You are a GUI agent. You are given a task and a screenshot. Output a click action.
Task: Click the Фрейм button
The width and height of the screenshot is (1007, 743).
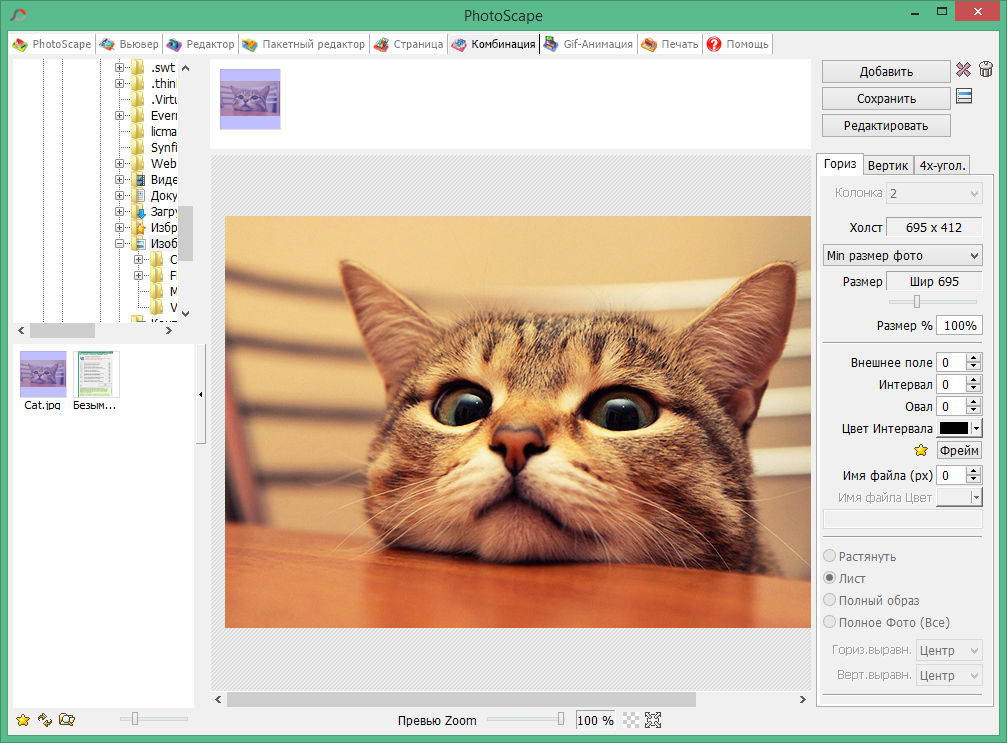[959, 451]
